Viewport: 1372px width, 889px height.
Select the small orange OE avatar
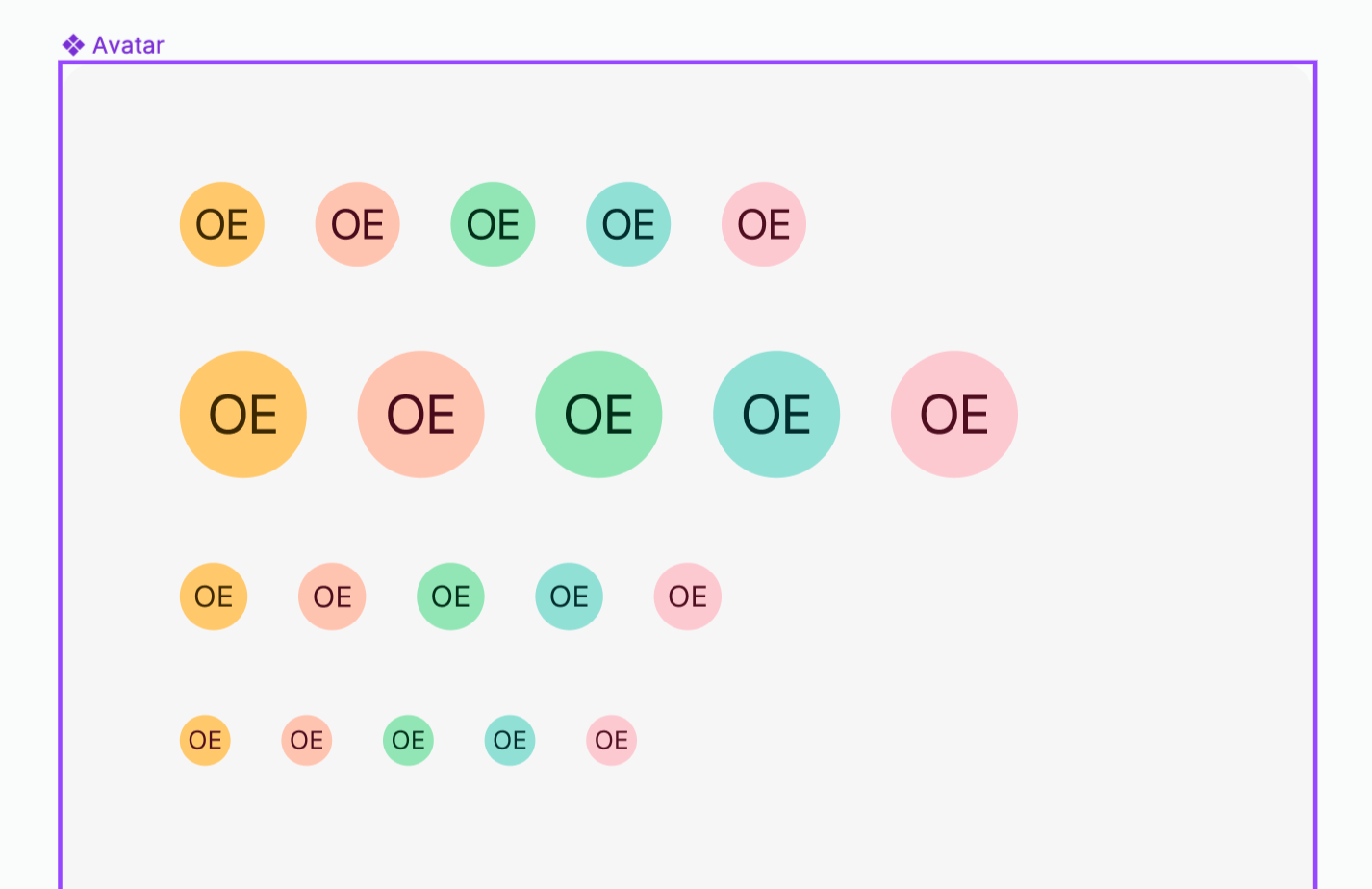click(213, 597)
